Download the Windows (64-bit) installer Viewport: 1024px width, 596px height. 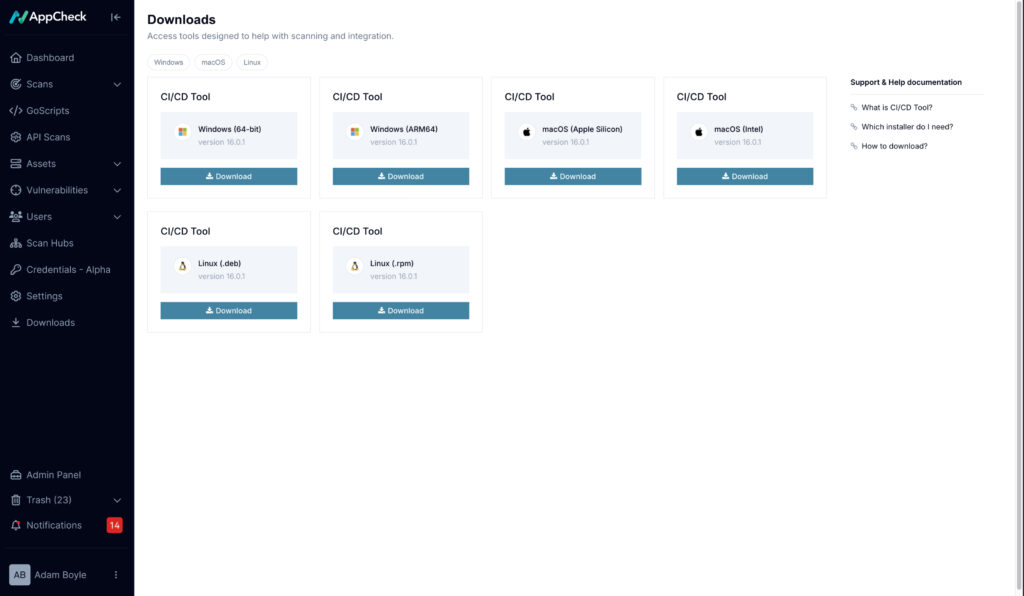point(228,176)
